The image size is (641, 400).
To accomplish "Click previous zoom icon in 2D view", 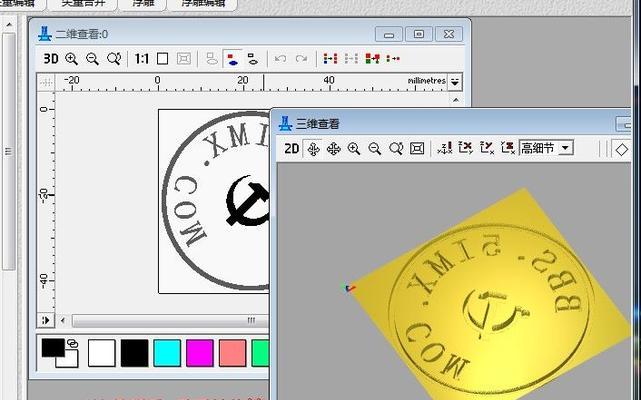I will point(114,58).
